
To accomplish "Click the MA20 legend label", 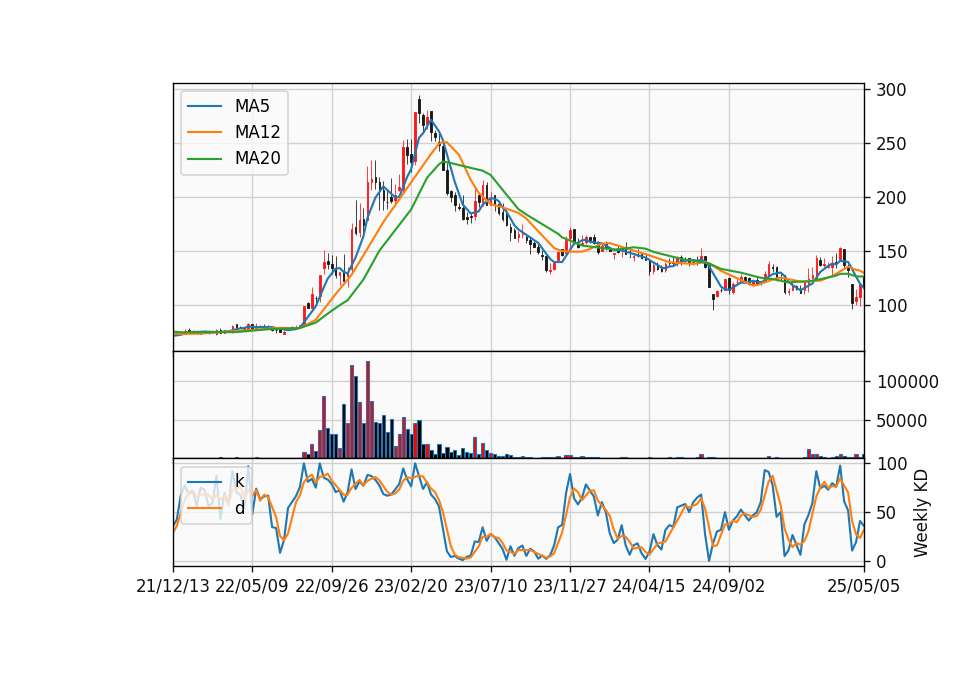I will click(257, 158).
